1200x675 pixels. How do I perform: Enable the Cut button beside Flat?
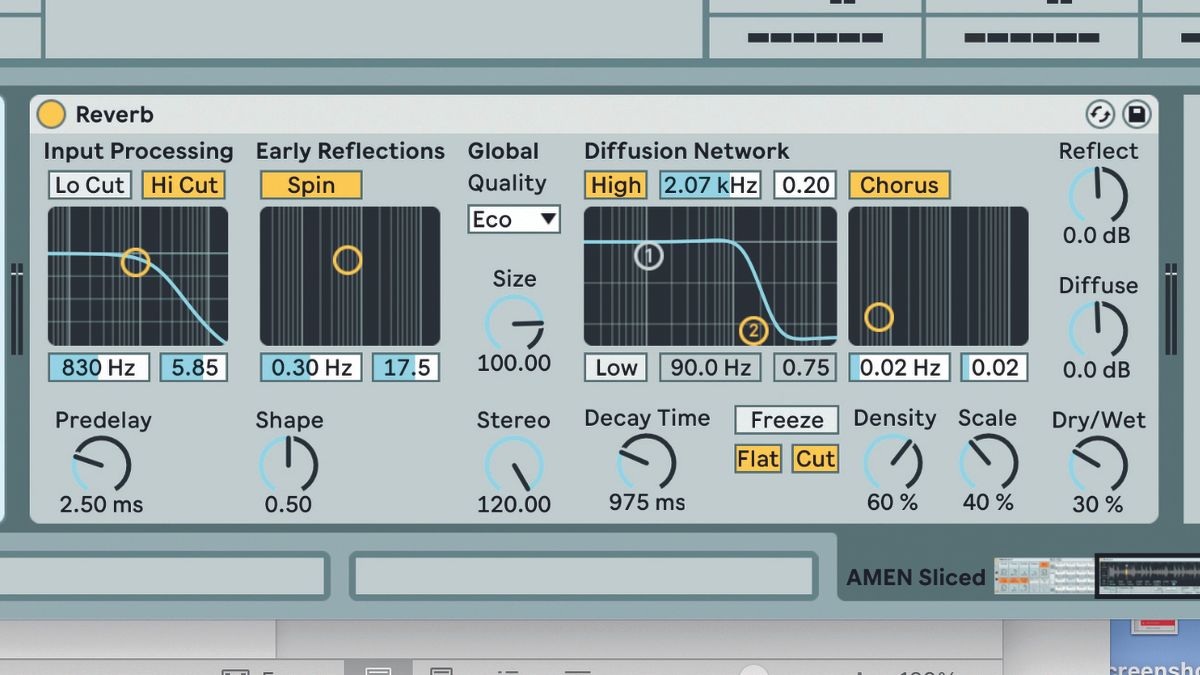tap(815, 459)
